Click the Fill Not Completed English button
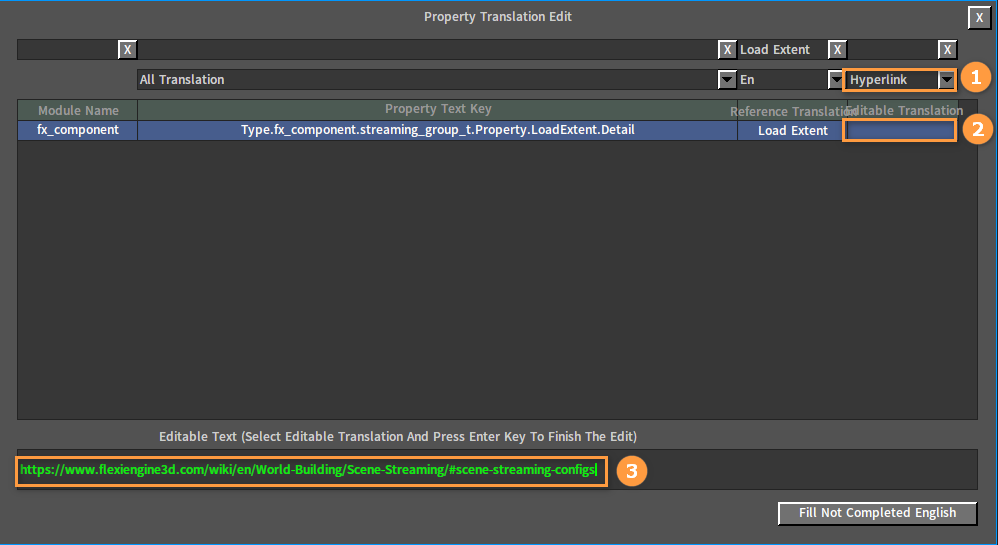The height and width of the screenshot is (545, 998). [877, 513]
